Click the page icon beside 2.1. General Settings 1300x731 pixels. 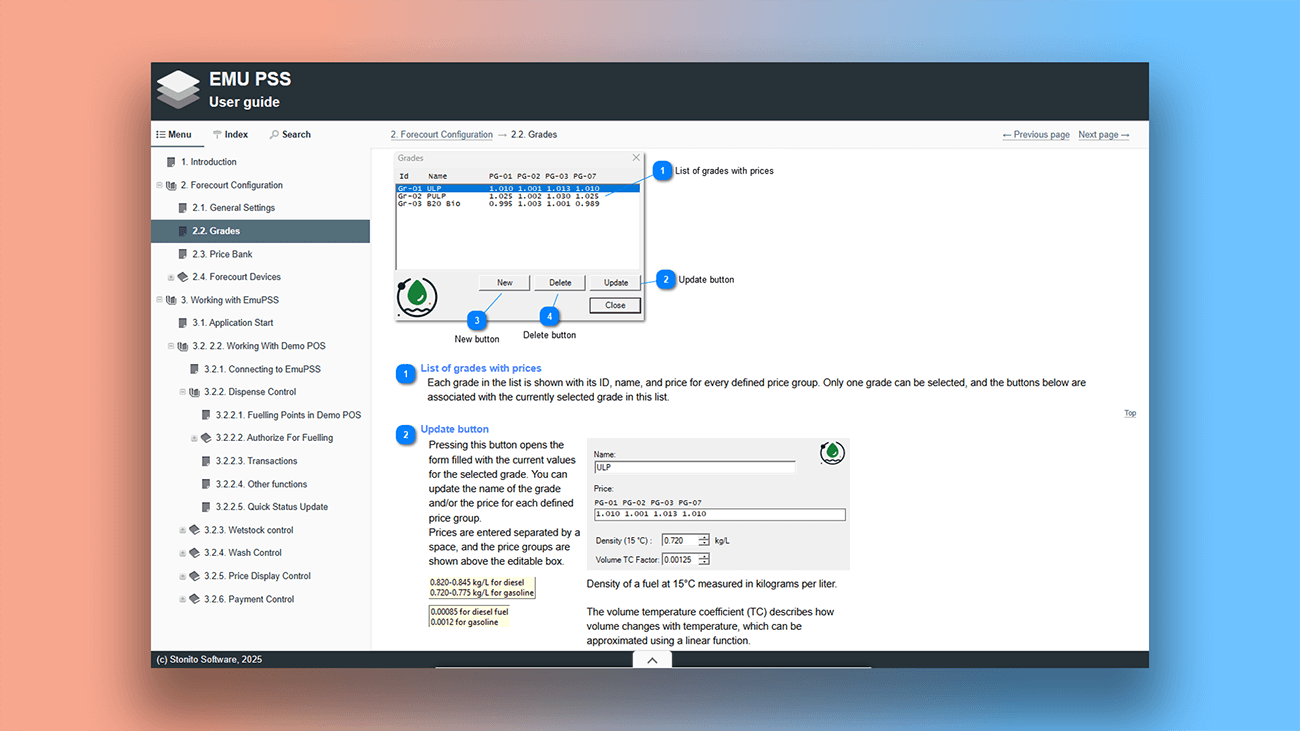pyautogui.click(x=183, y=207)
